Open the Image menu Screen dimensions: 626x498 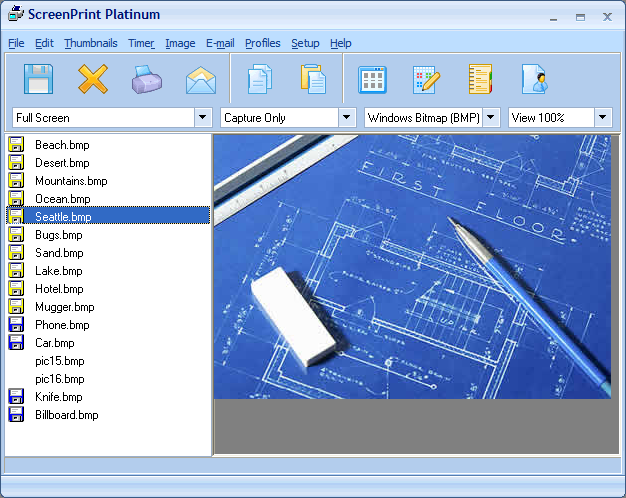pos(180,43)
